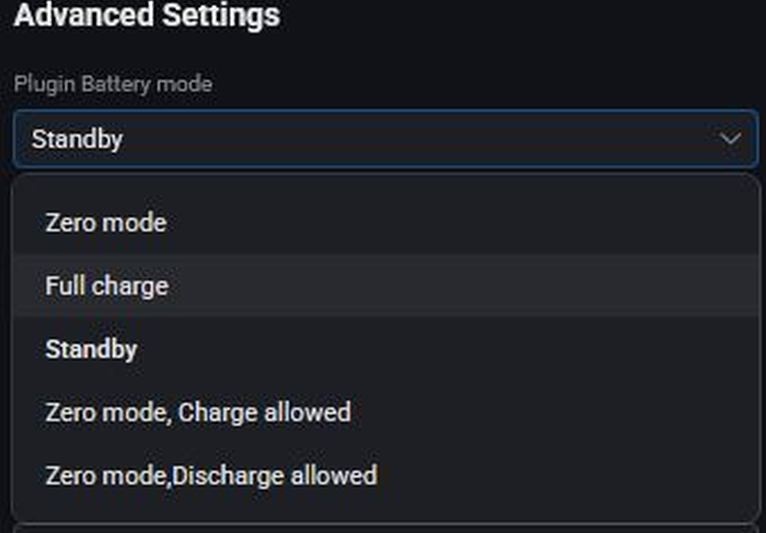Choose Zero mode, Discharge allowed option
Screen dimensions: 766x533
pos(211,475)
